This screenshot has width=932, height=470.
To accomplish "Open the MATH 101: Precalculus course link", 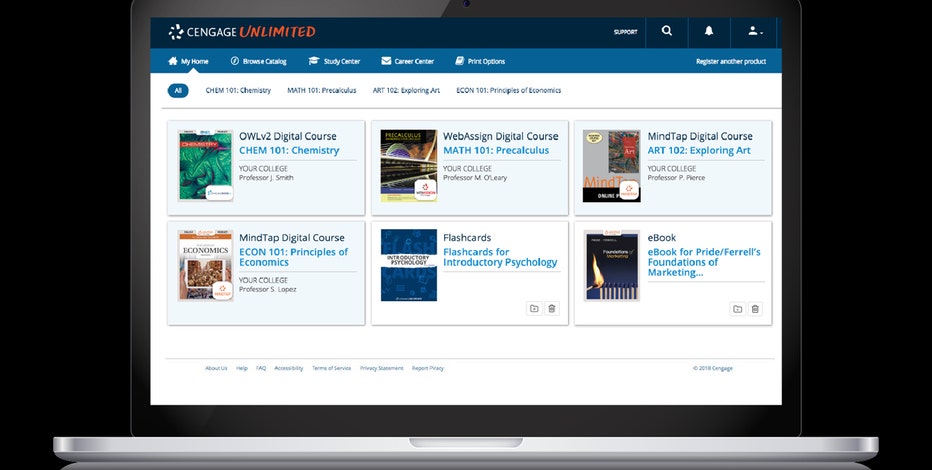I will coord(496,150).
